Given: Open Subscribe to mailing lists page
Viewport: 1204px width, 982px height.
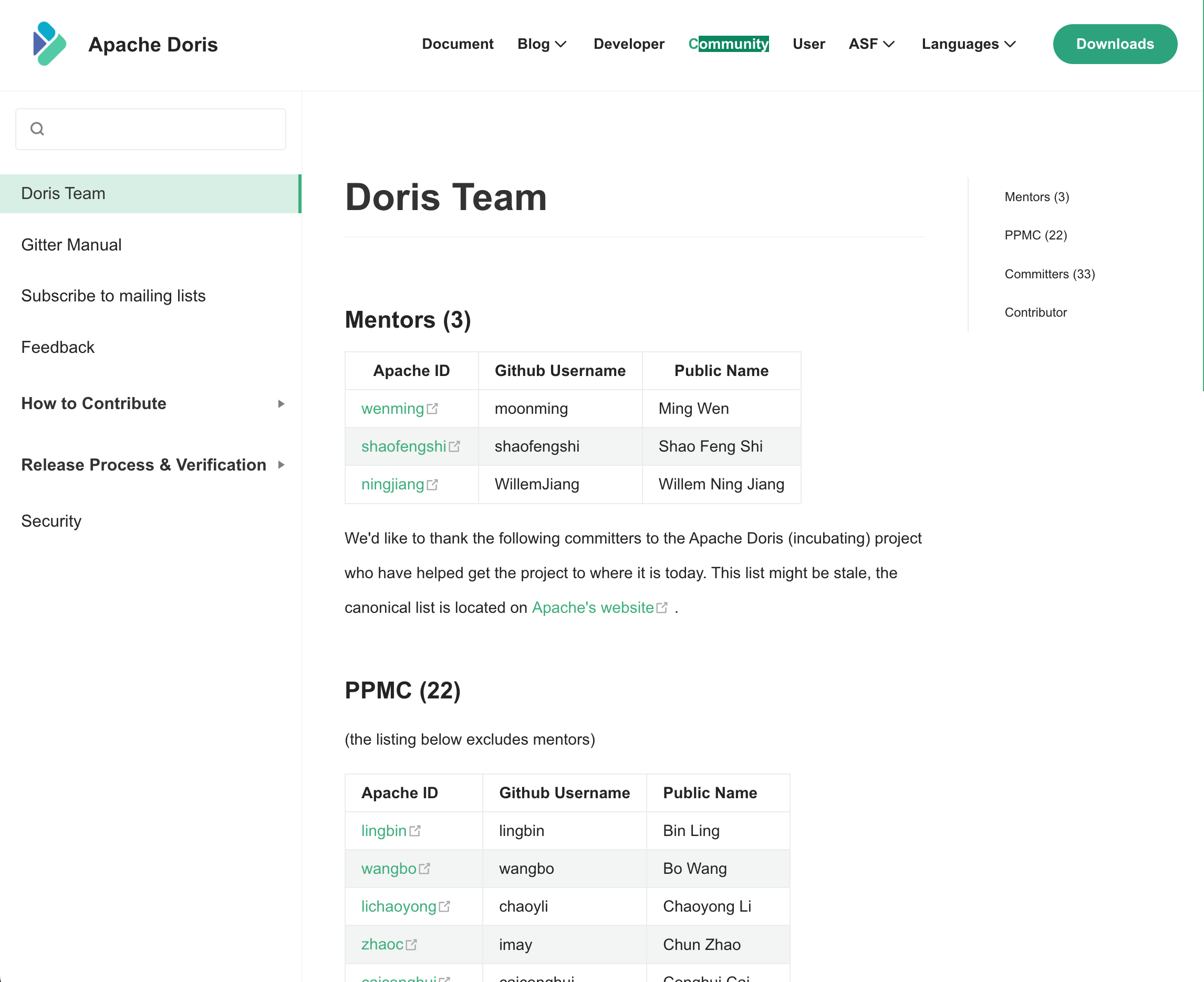Looking at the screenshot, I should [113, 296].
